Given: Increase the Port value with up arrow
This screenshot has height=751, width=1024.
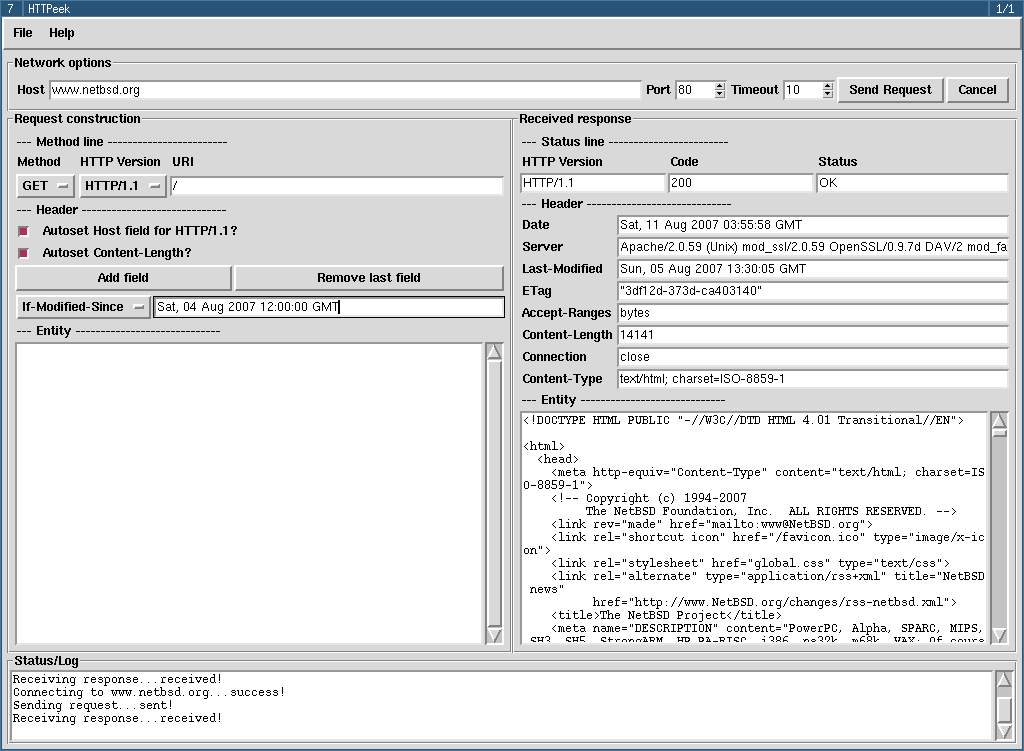Looking at the screenshot, I should point(720,86).
